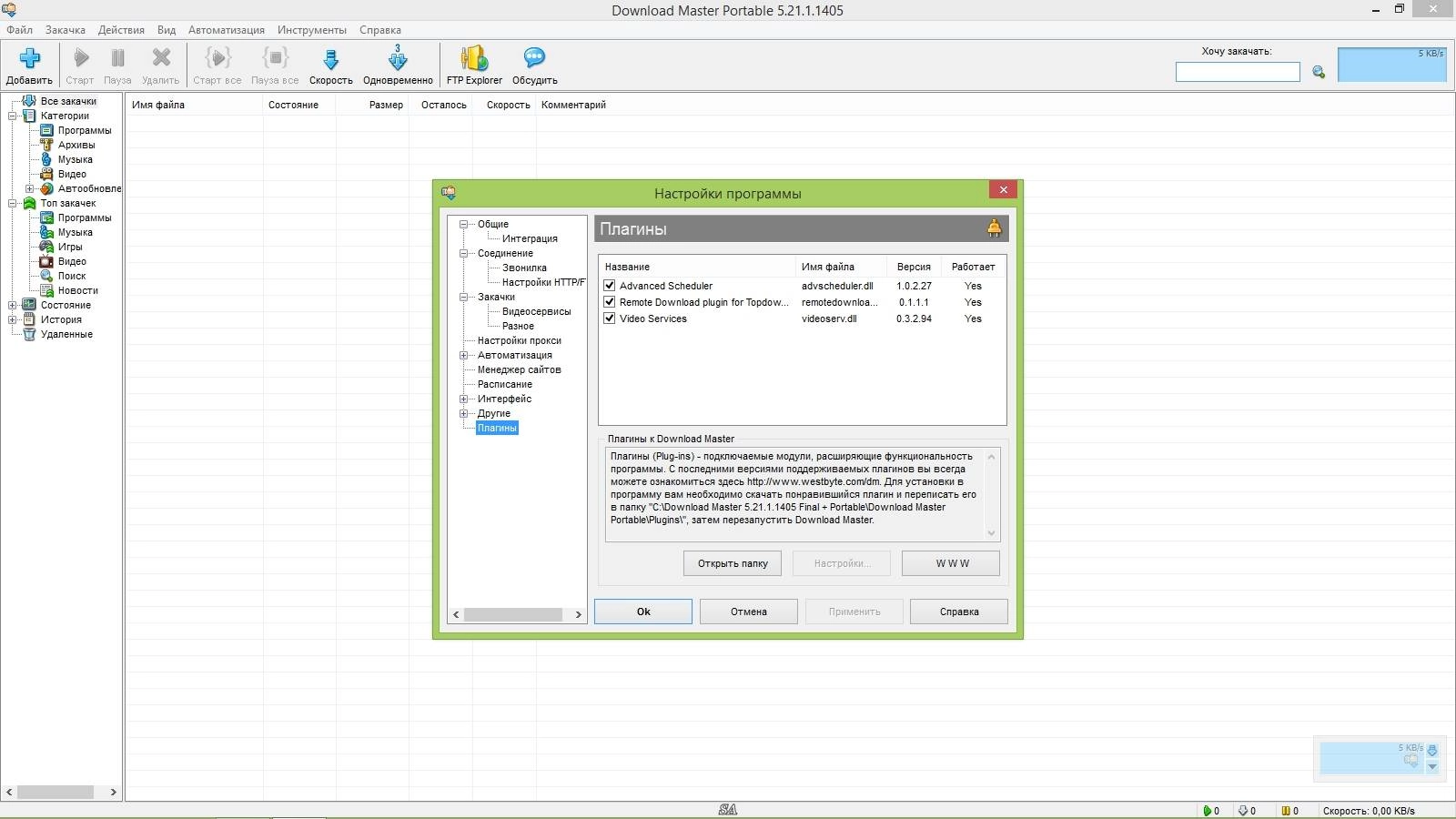Image resolution: width=1456 pixels, height=819 pixels.
Task: Sort plugins by Версия column header
Action: coord(914,267)
